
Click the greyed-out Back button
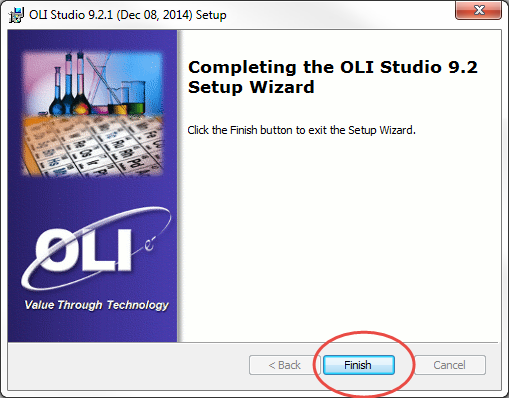(284, 365)
